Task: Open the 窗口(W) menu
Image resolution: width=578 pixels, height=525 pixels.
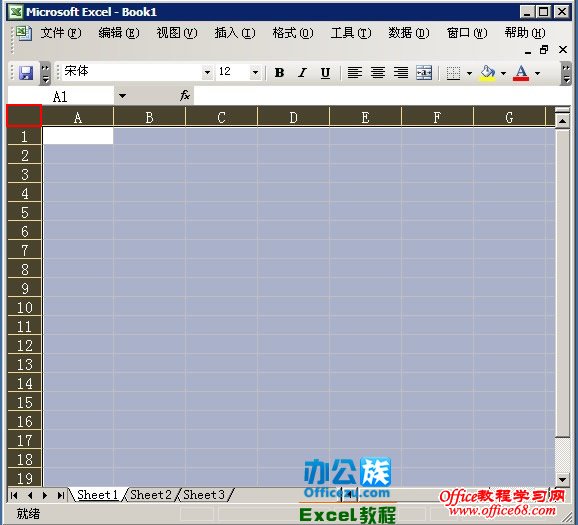Action: (x=467, y=33)
